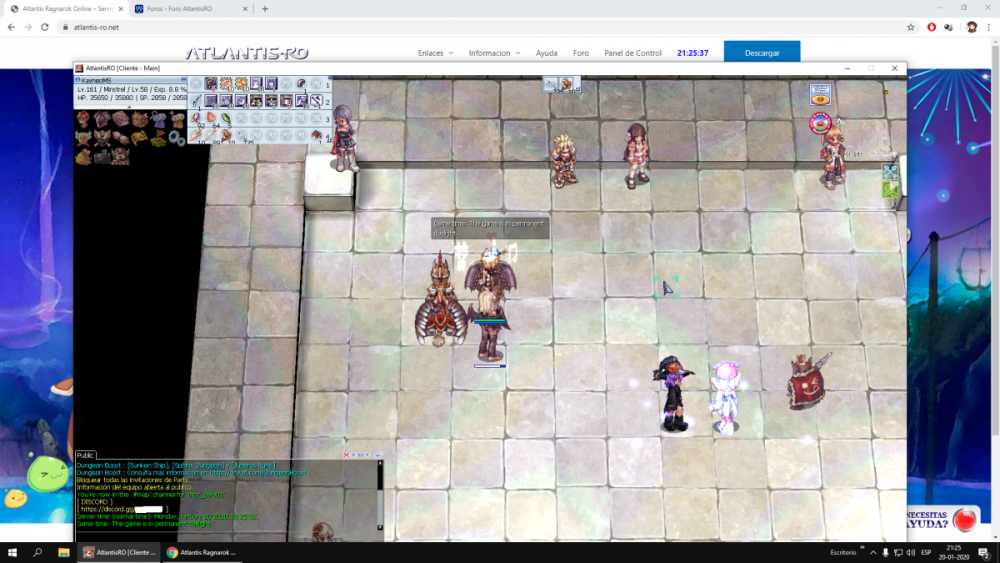This screenshot has width=1000, height=563.
Task: Open the Panel de Control link
Action: click(633, 53)
